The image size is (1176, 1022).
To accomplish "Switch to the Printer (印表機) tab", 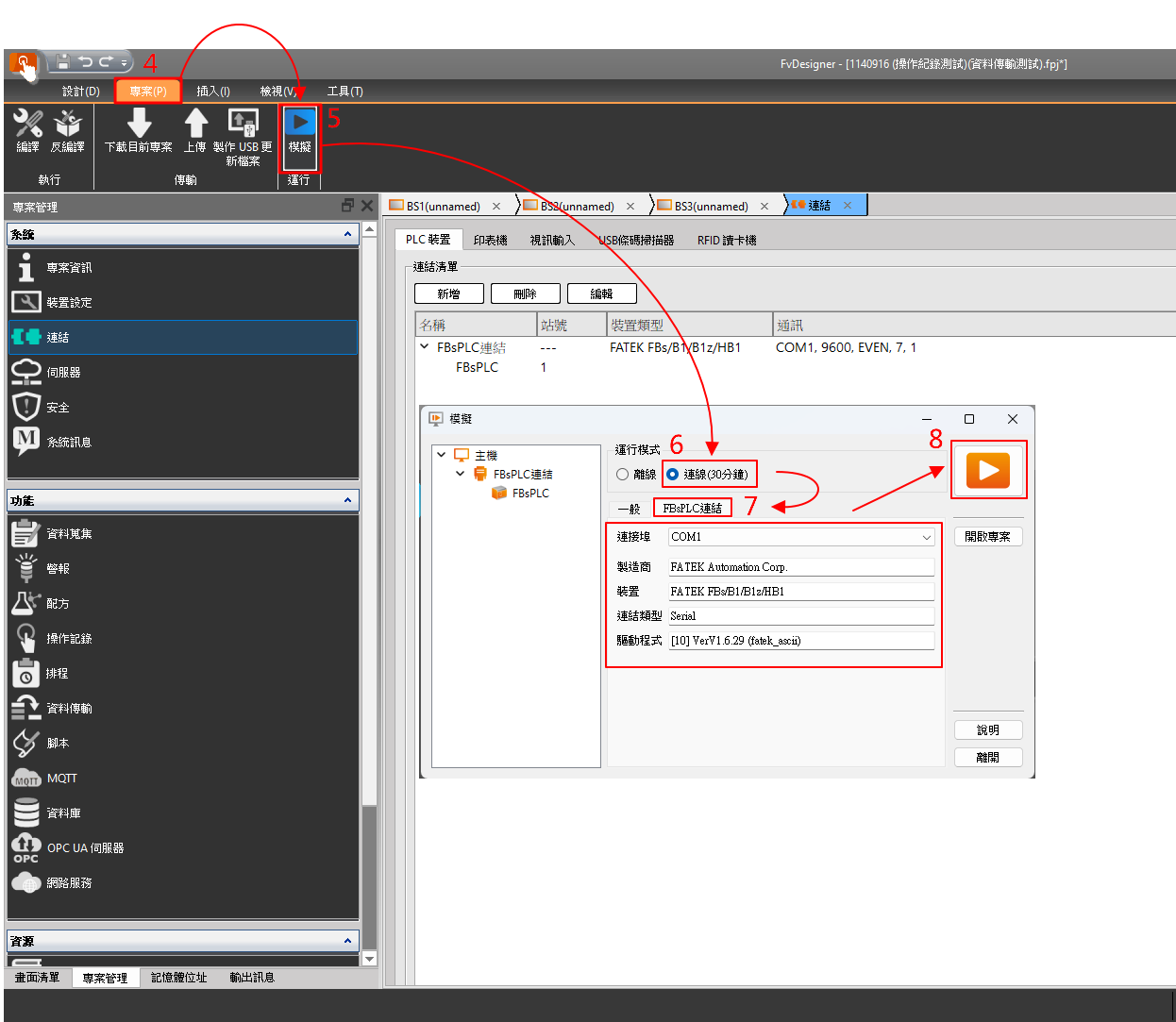I will coord(490,241).
